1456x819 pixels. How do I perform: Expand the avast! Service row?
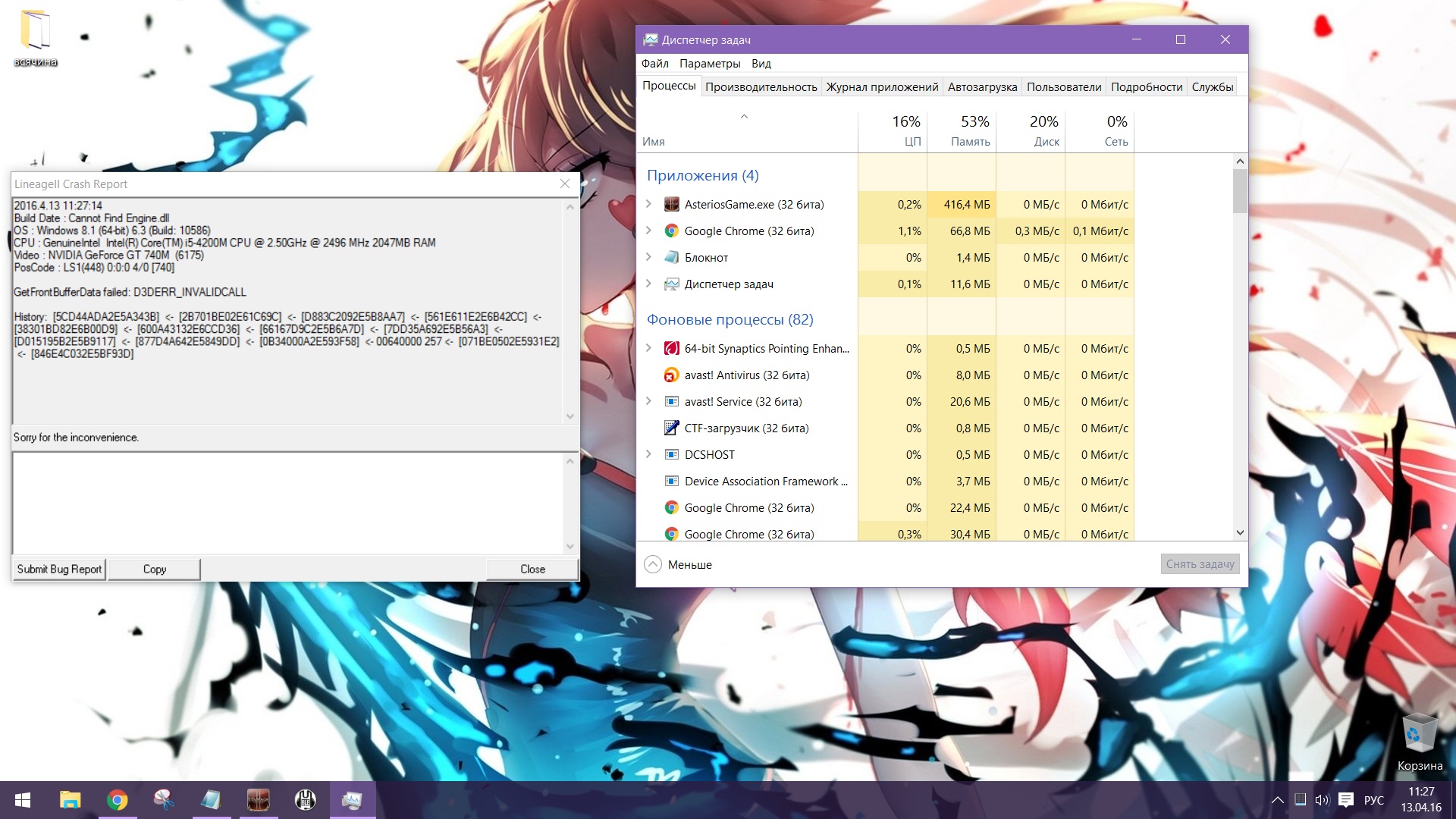pyautogui.click(x=648, y=401)
